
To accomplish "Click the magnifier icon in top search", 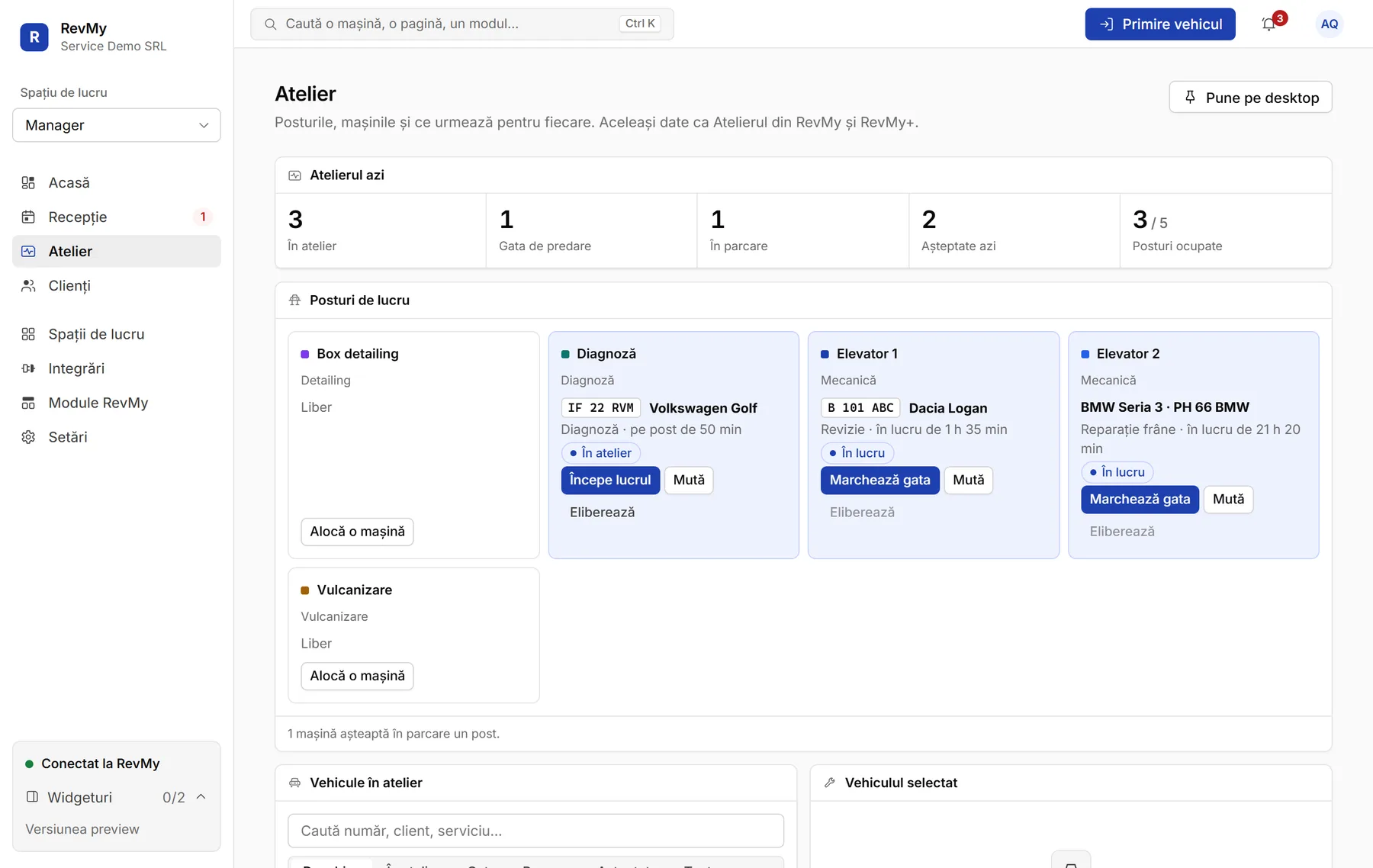I will (270, 24).
